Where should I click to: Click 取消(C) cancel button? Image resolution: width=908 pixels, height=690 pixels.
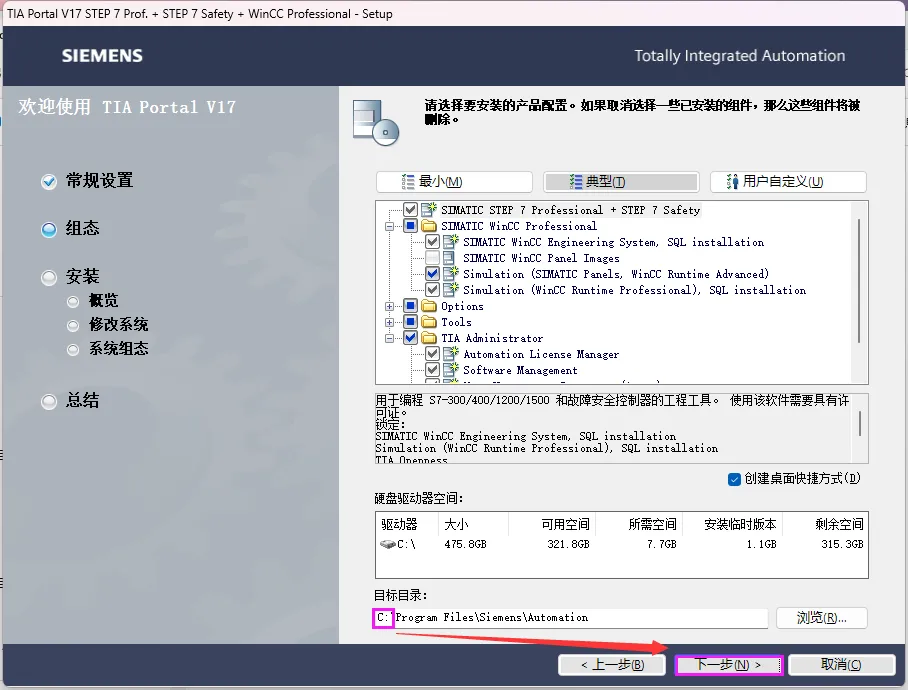pos(841,665)
